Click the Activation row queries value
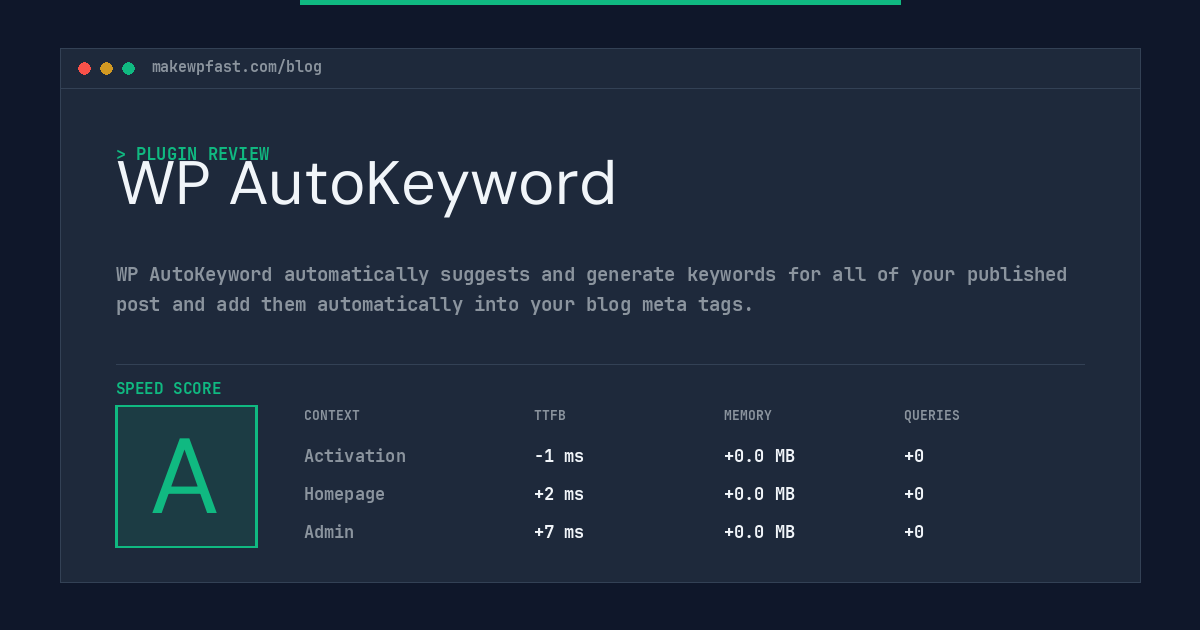1200x630 pixels. tap(914, 456)
